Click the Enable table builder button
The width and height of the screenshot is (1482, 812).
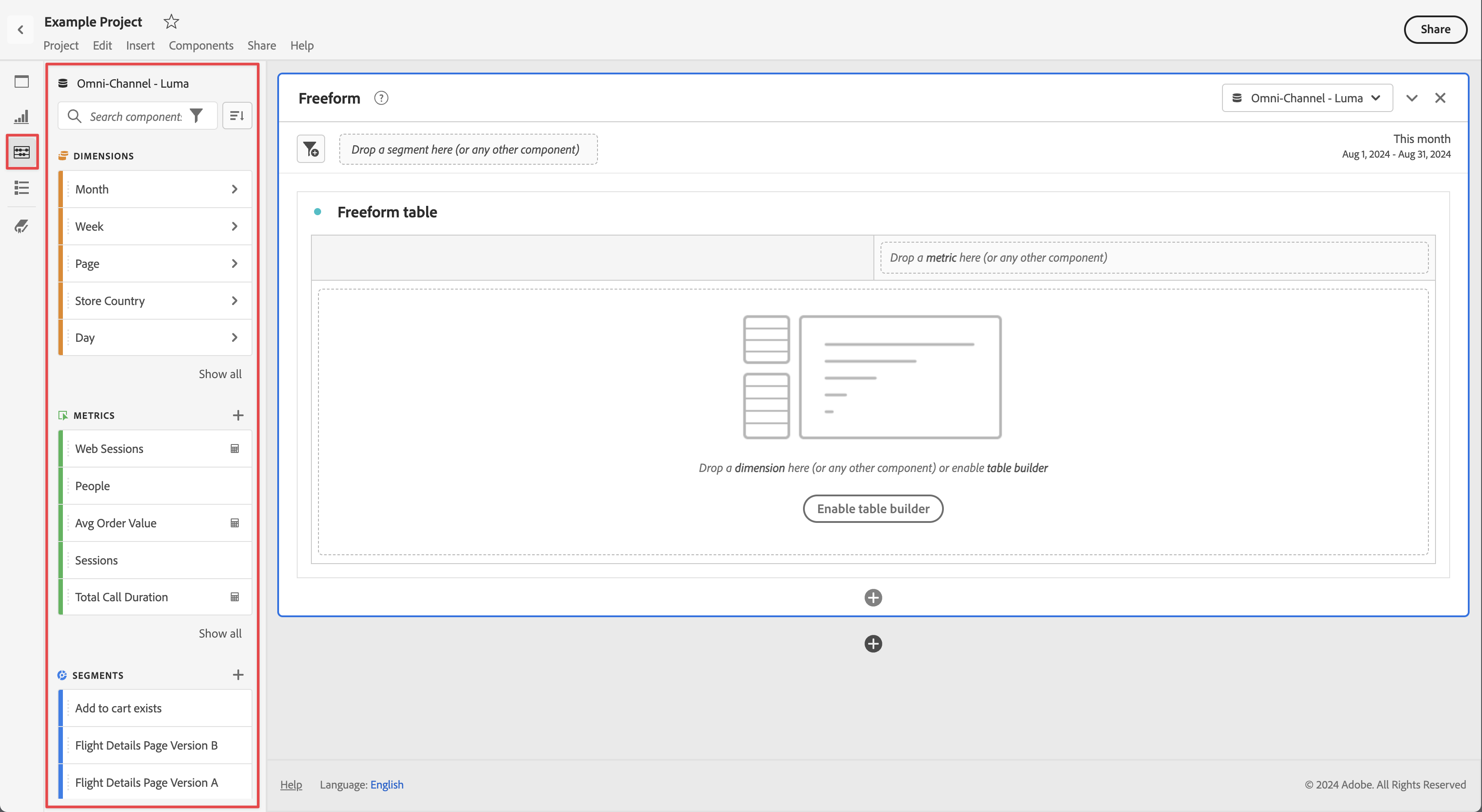[872, 509]
